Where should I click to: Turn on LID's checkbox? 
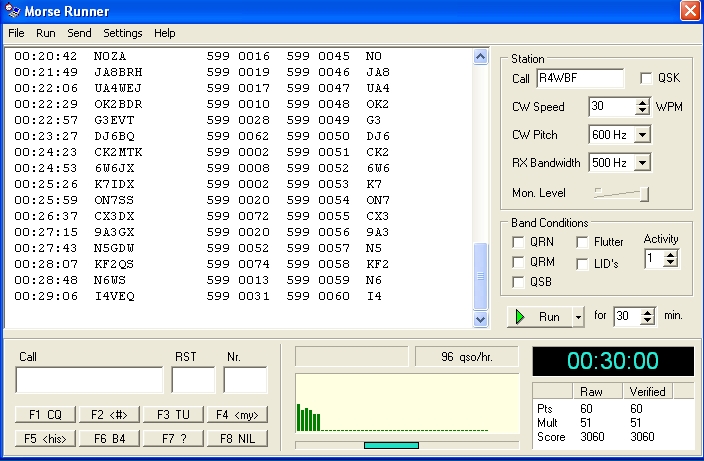(x=583, y=263)
